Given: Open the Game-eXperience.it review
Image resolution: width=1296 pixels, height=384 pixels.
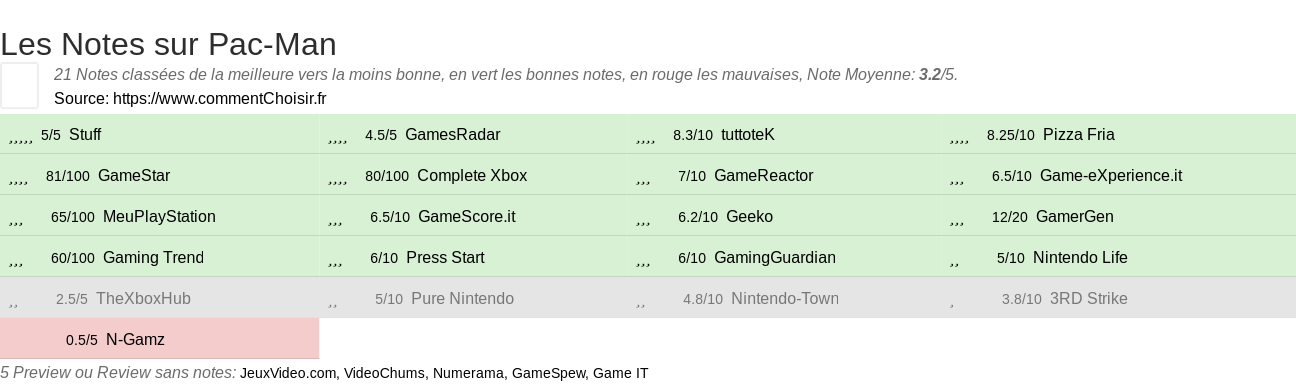Looking at the screenshot, I should click(x=1110, y=176).
